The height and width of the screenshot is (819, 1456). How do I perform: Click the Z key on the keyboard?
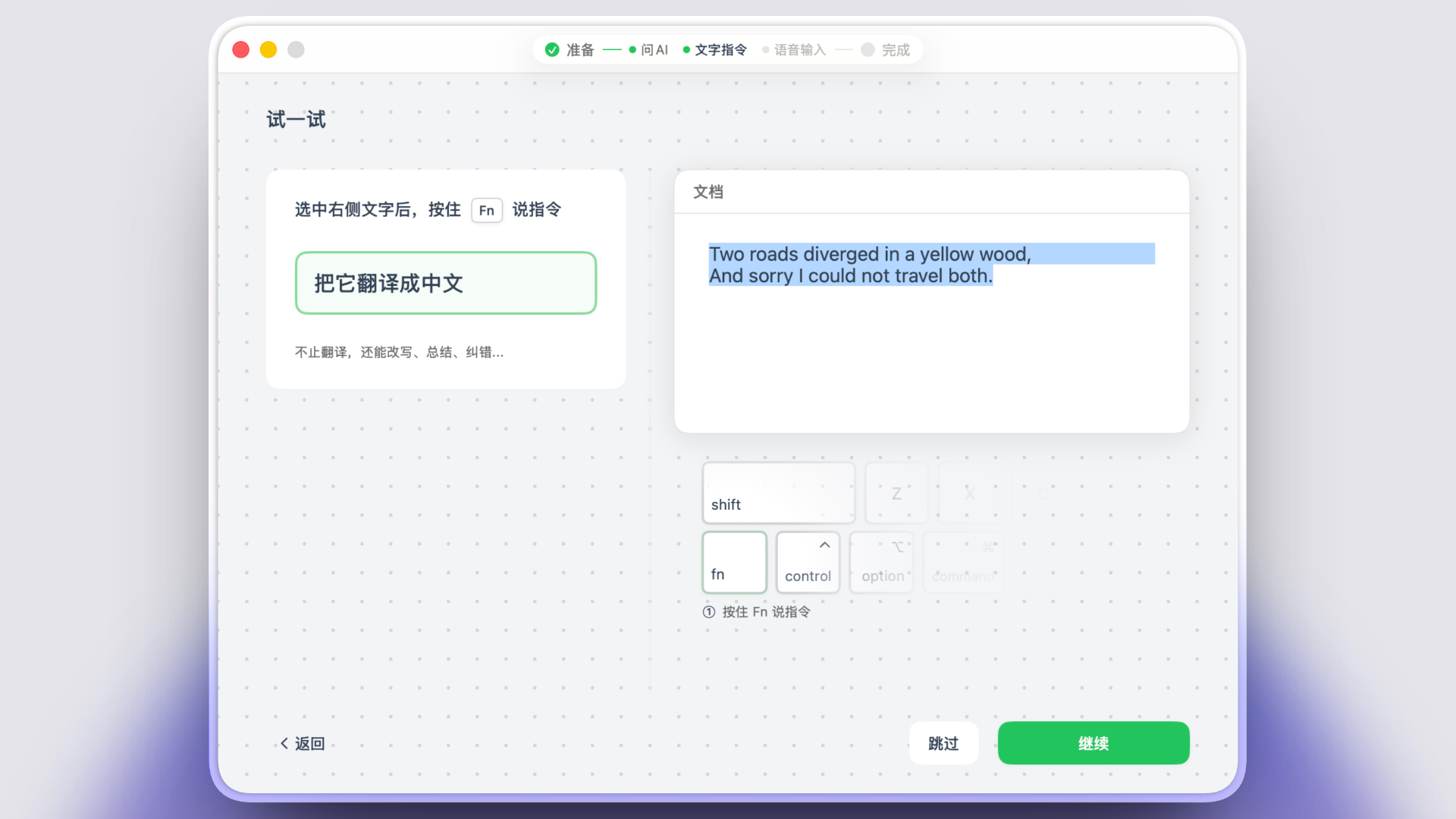pyautogui.click(x=896, y=493)
